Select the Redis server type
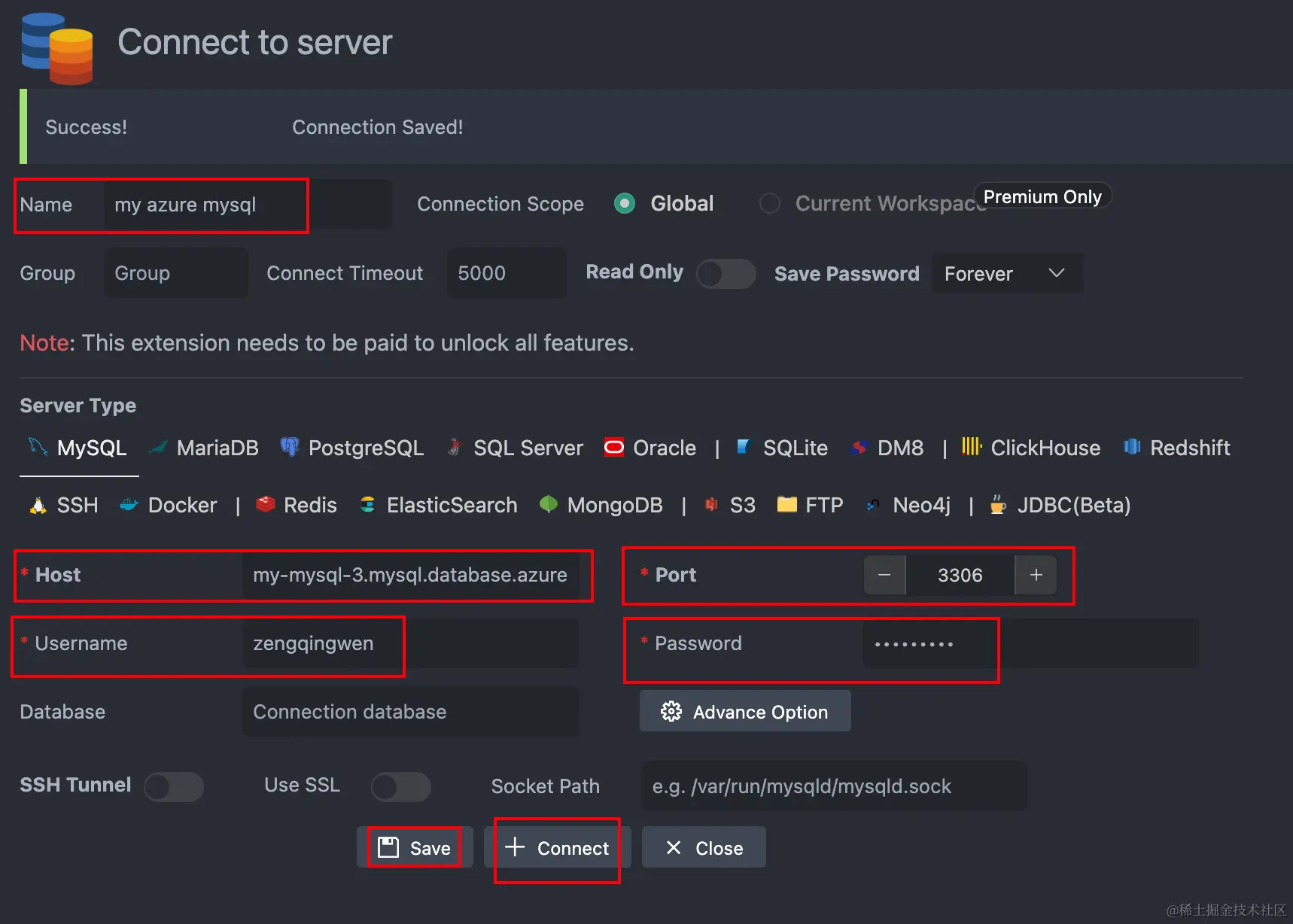The height and width of the screenshot is (924, 1293). [297, 505]
